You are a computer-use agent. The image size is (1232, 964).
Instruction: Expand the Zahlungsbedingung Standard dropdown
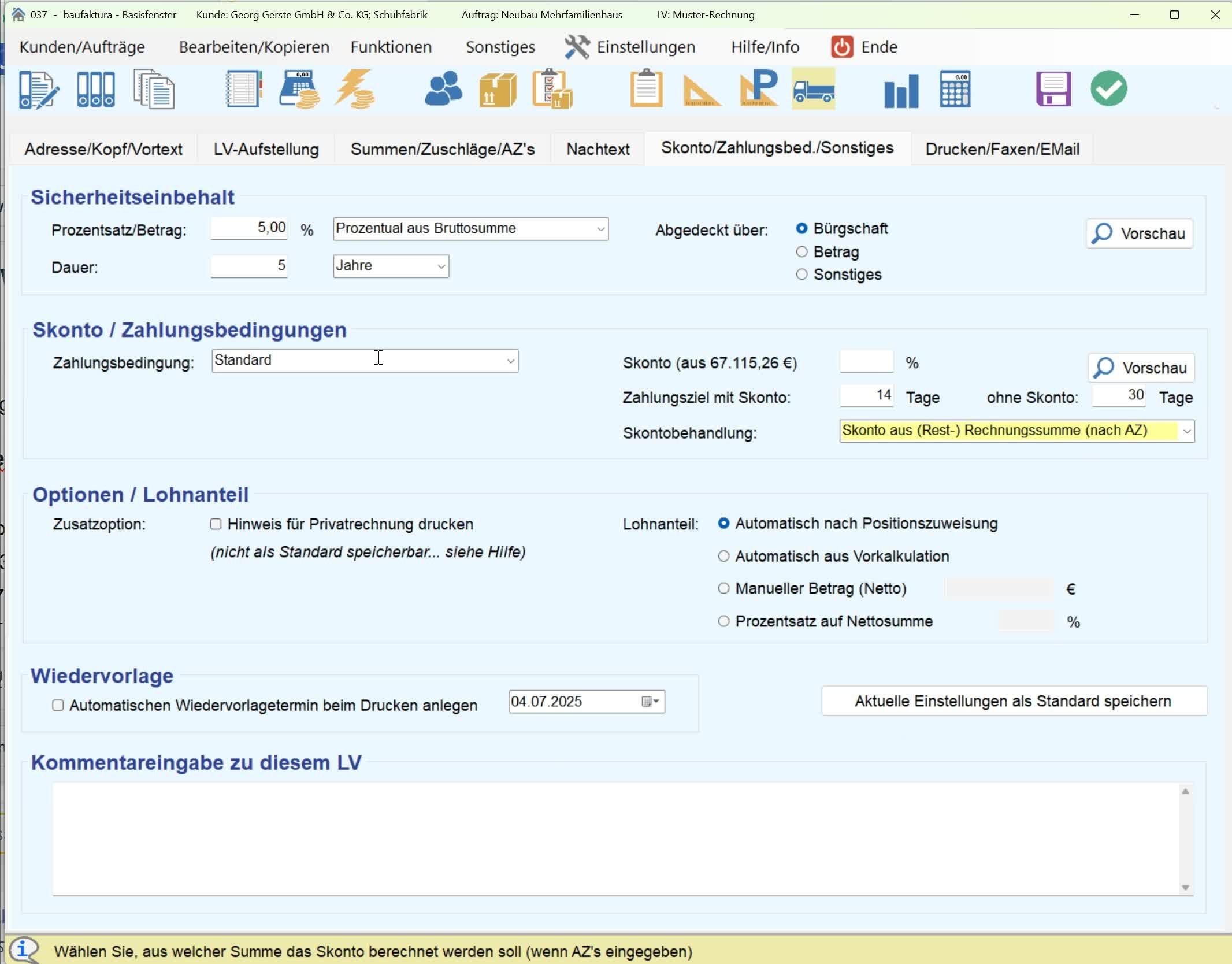pos(510,361)
